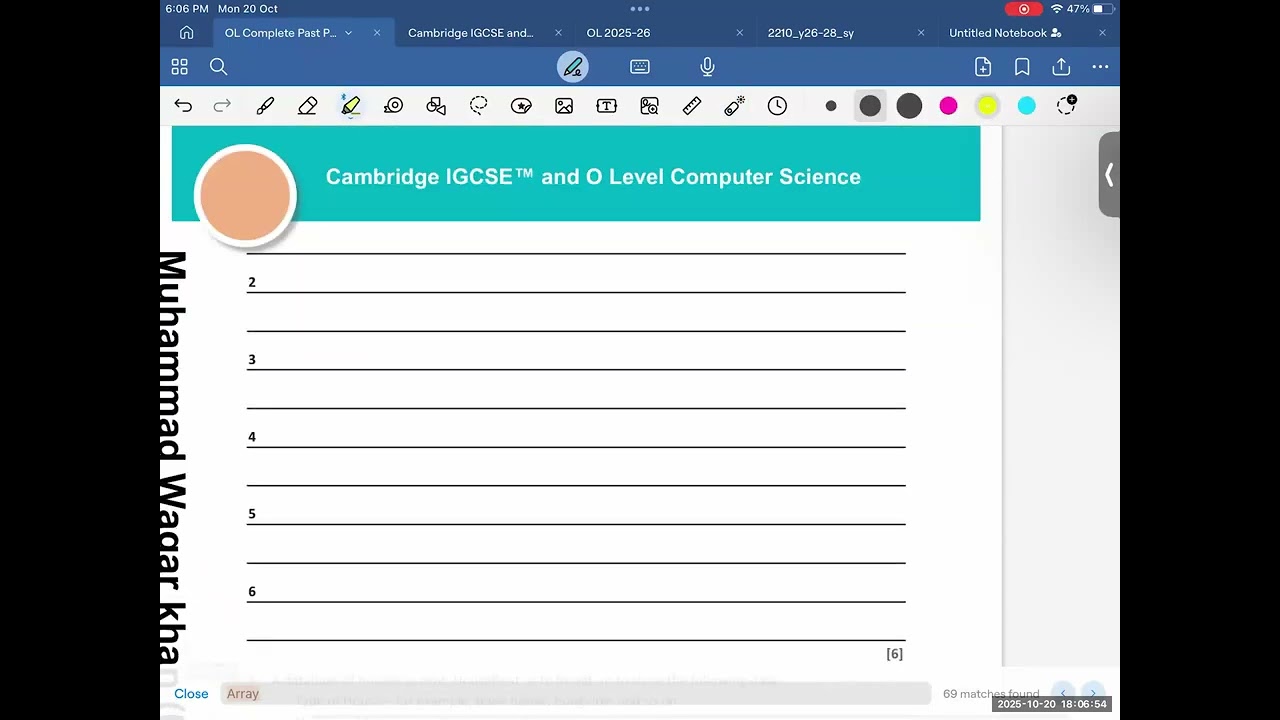Screen dimensions: 1280x720
Task: Select the zoom and image search tool
Action: pyautogui.click(x=650, y=106)
